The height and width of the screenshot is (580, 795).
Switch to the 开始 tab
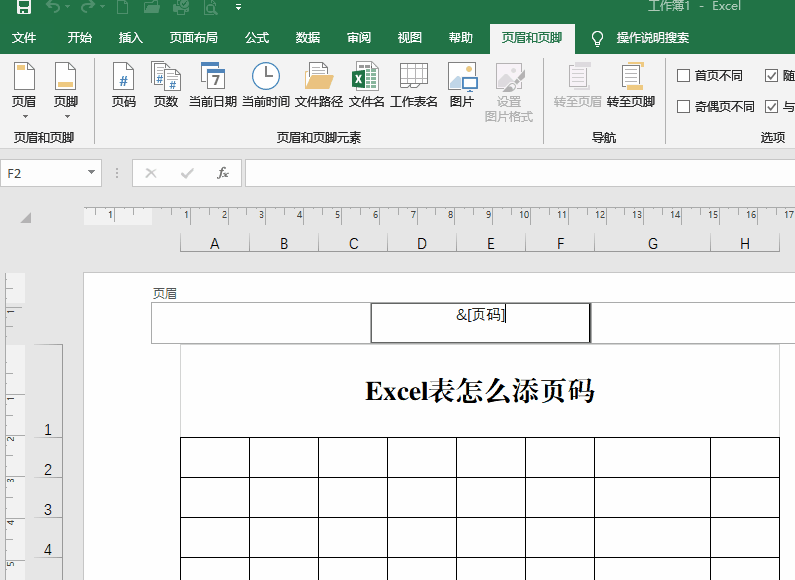(80, 38)
